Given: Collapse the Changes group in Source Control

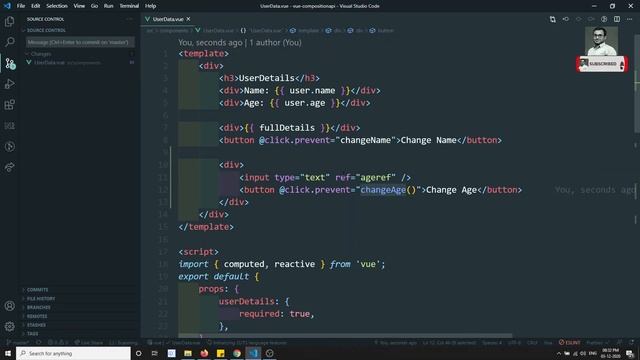Looking at the screenshot, I should click(41, 54).
